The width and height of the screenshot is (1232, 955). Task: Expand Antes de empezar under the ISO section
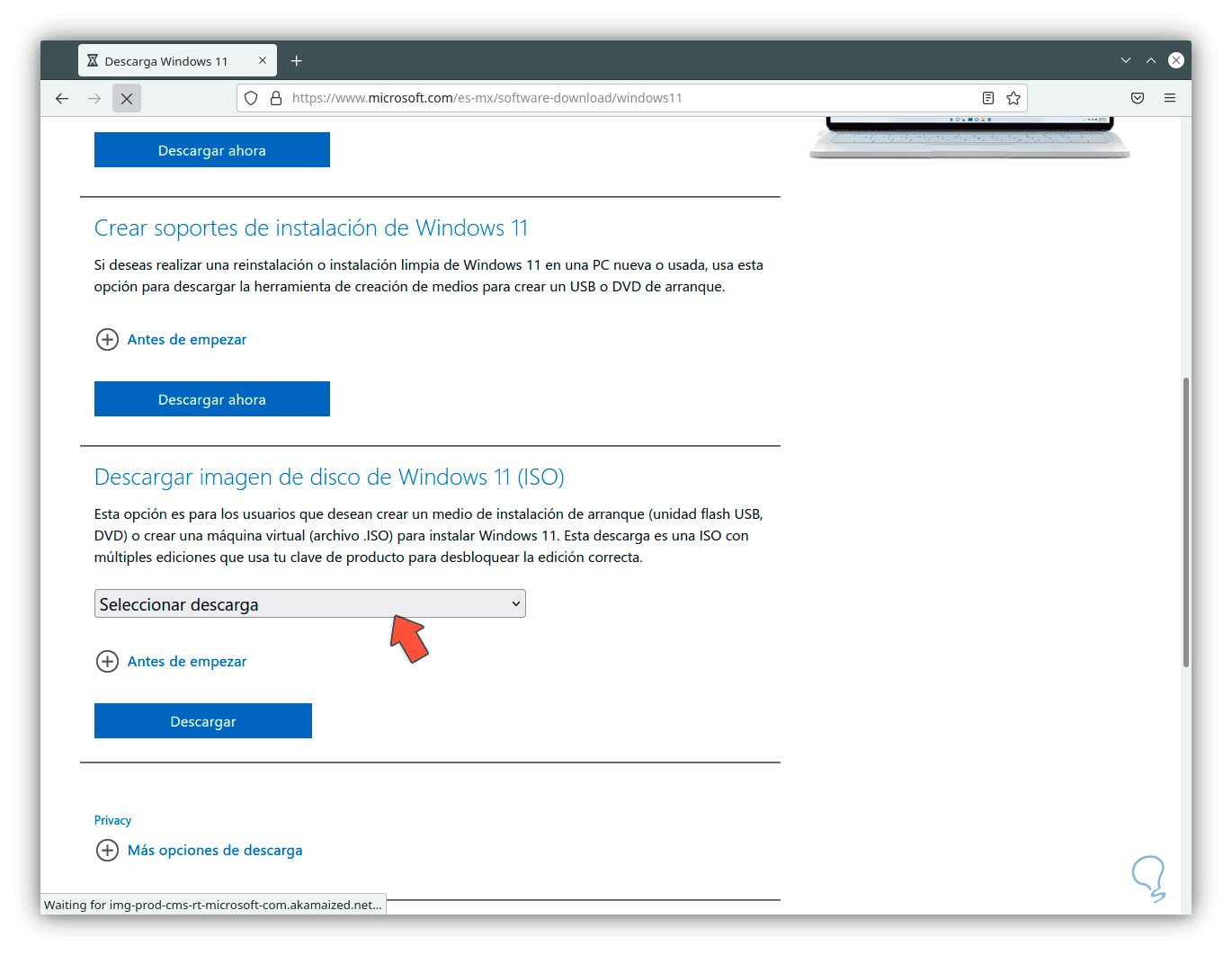tap(171, 661)
